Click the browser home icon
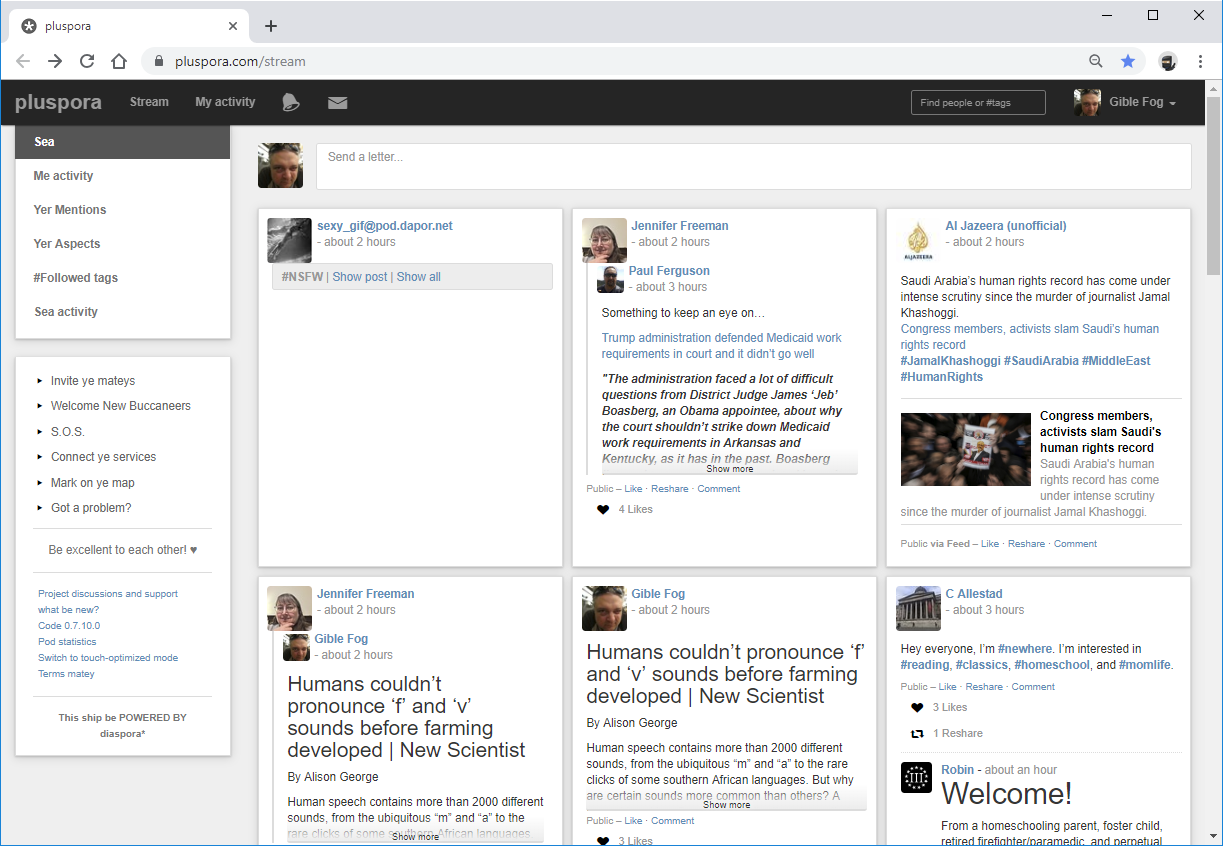The height and width of the screenshot is (846, 1223). [x=119, y=61]
